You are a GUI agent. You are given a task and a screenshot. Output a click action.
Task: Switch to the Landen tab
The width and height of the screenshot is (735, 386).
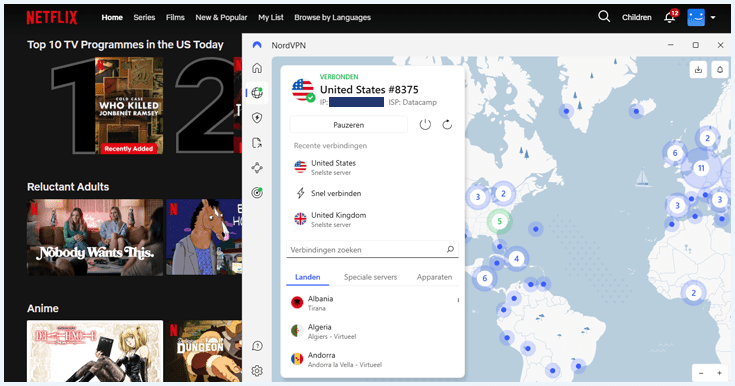click(308, 277)
